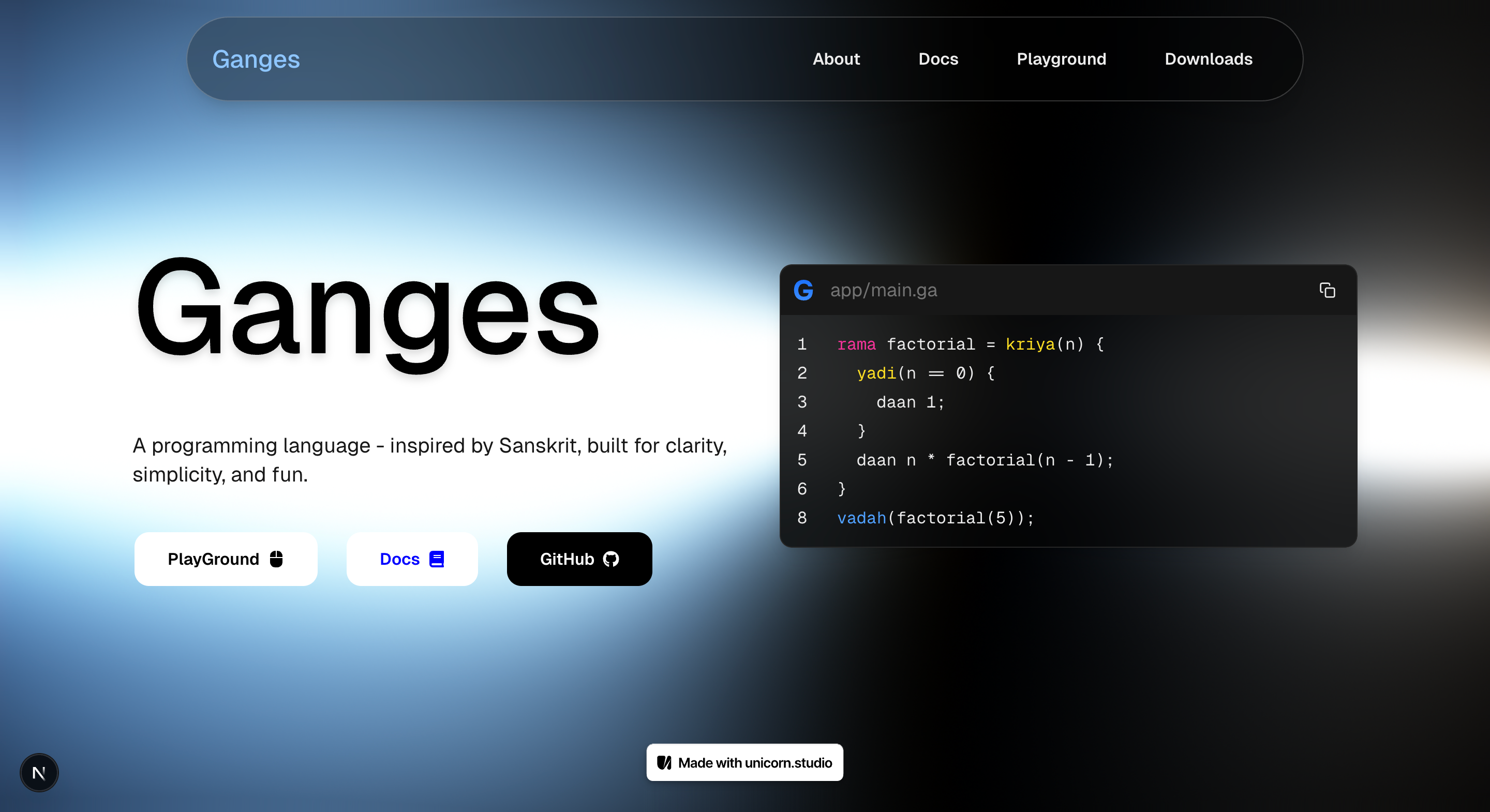This screenshot has height=812, width=1490.
Task: Open the About nav item
Action: pyautogui.click(x=836, y=59)
